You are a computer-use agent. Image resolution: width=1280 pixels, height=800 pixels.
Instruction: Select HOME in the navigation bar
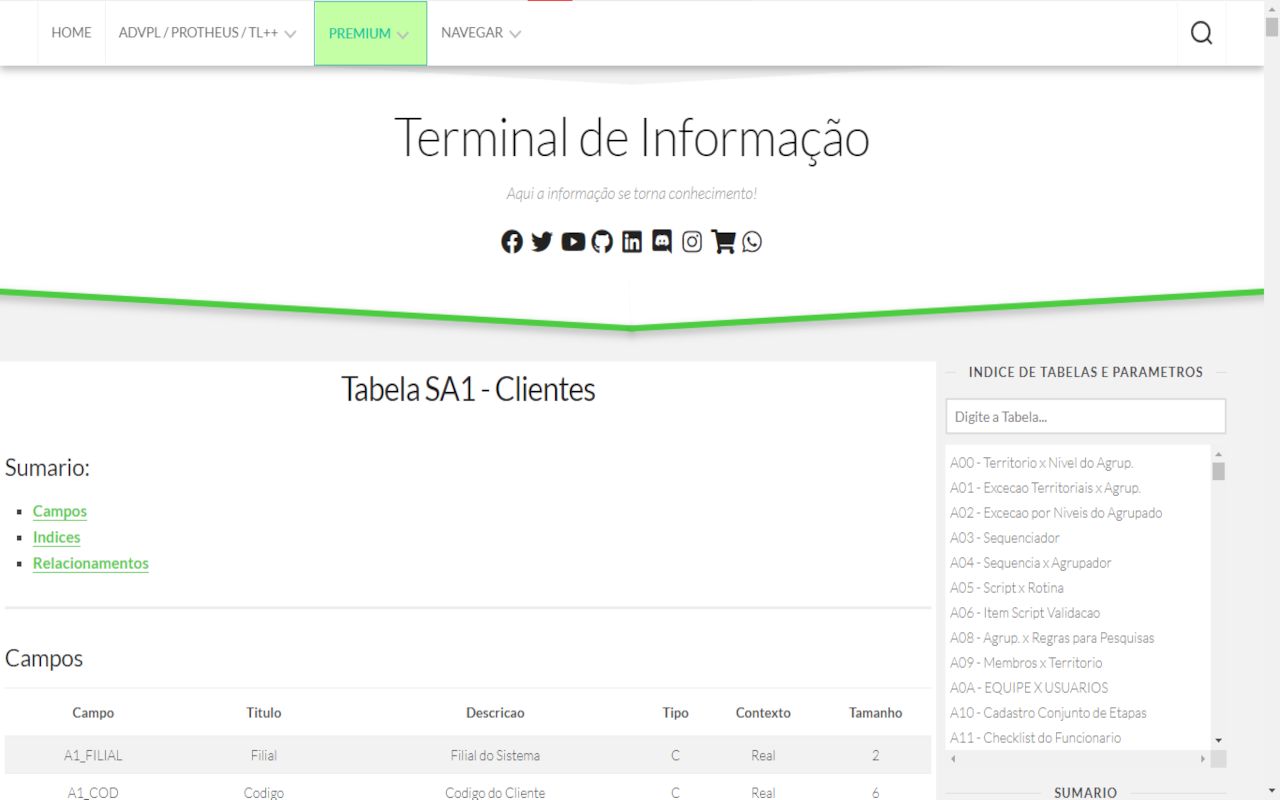(x=71, y=32)
